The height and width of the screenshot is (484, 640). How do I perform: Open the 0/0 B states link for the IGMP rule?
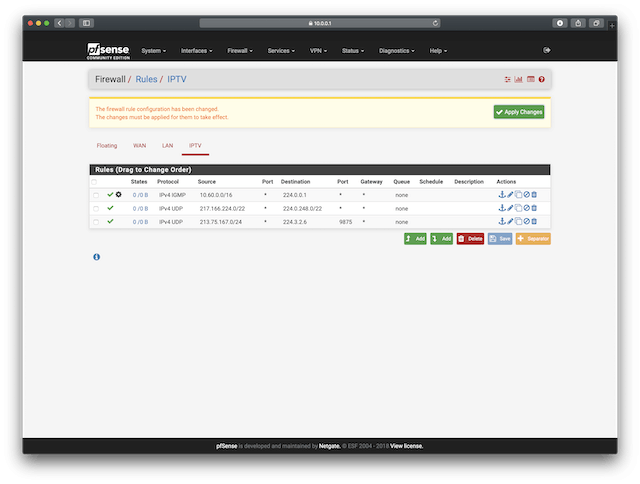pos(140,195)
